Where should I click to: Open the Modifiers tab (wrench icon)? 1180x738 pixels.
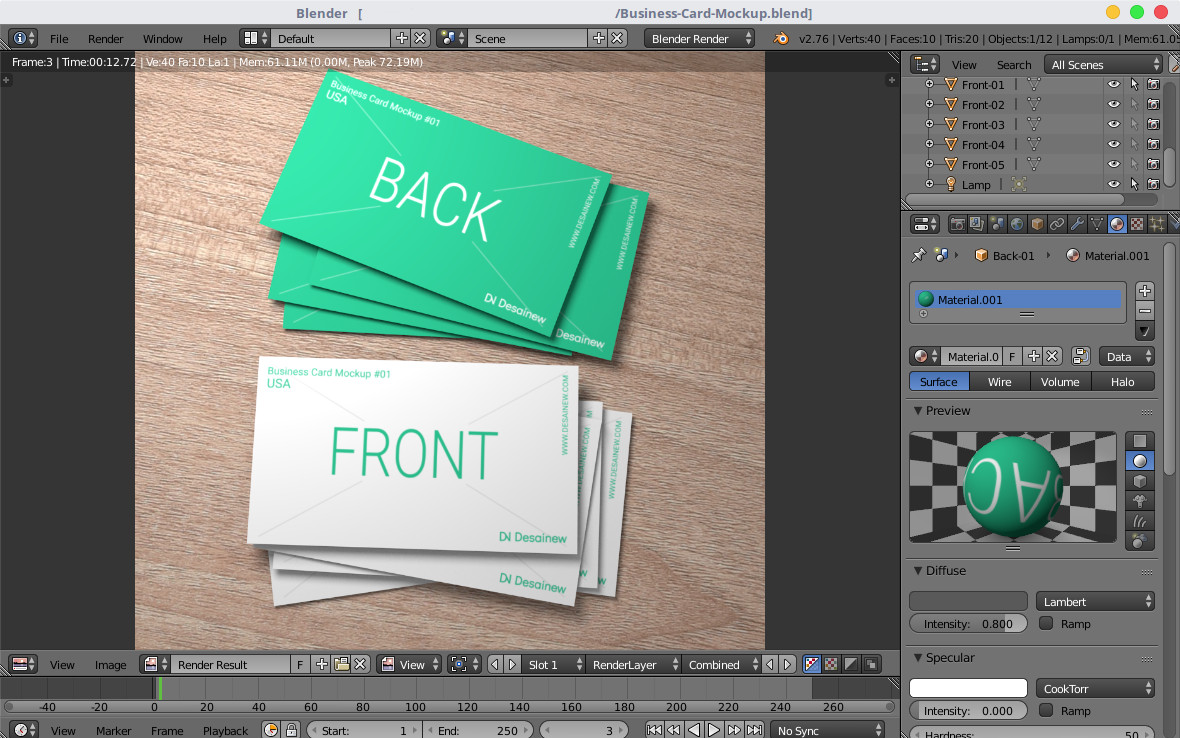(1076, 223)
